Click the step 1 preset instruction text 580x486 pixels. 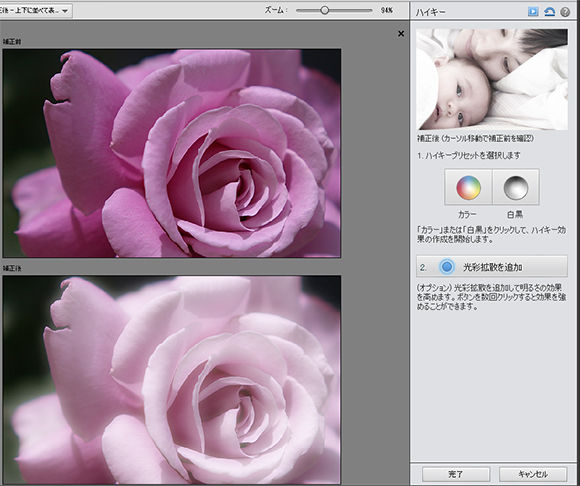tap(469, 155)
